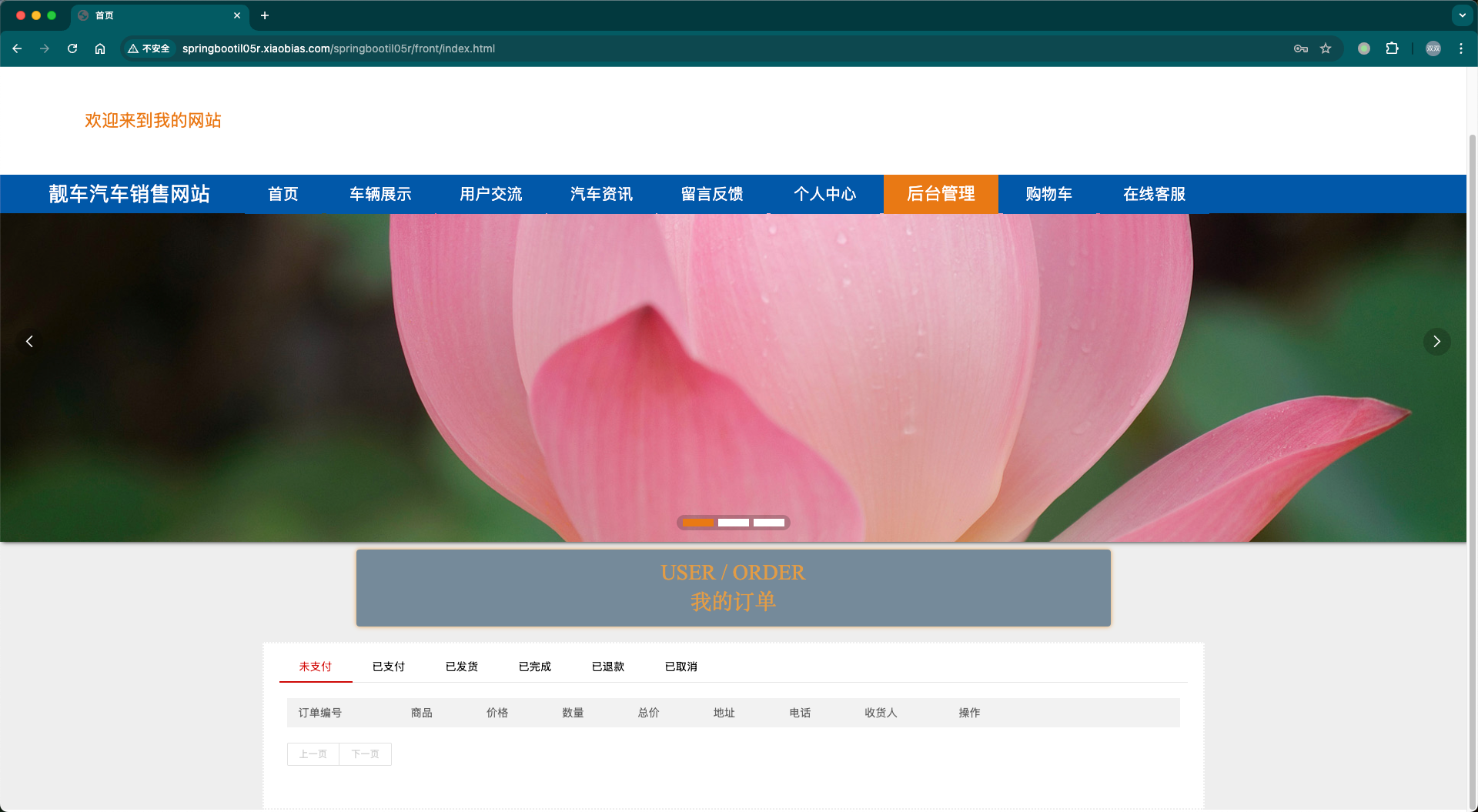Click the 不安全 security warning badge

coord(149,48)
